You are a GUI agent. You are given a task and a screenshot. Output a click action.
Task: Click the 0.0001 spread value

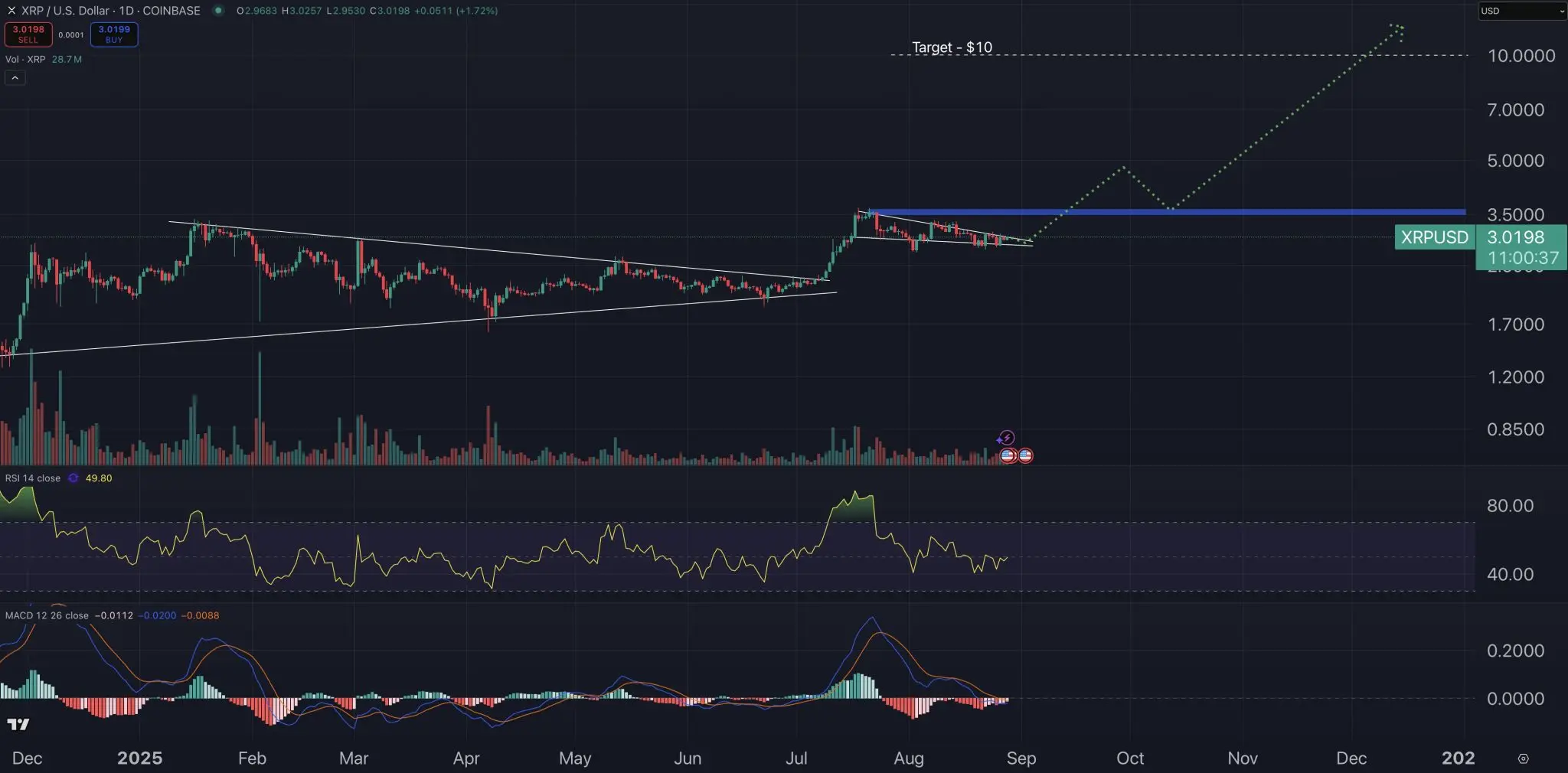[x=71, y=34]
